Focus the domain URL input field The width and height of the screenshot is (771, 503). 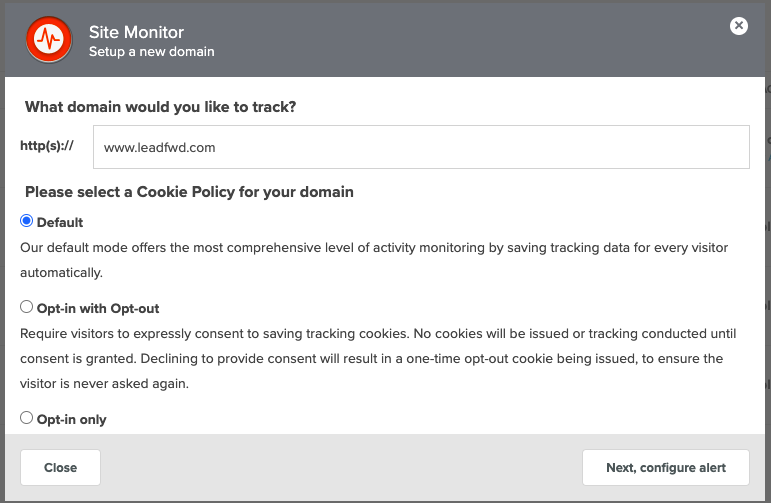coord(421,147)
